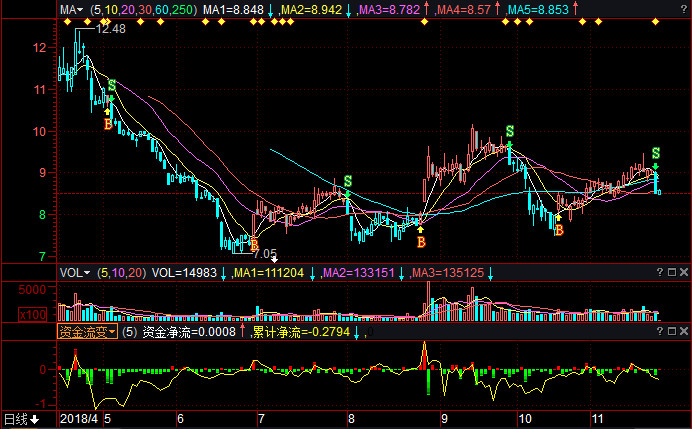Click the last yellow diamond info marker
The height and width of the screenshot is (429, 692).
pos(655,22)
